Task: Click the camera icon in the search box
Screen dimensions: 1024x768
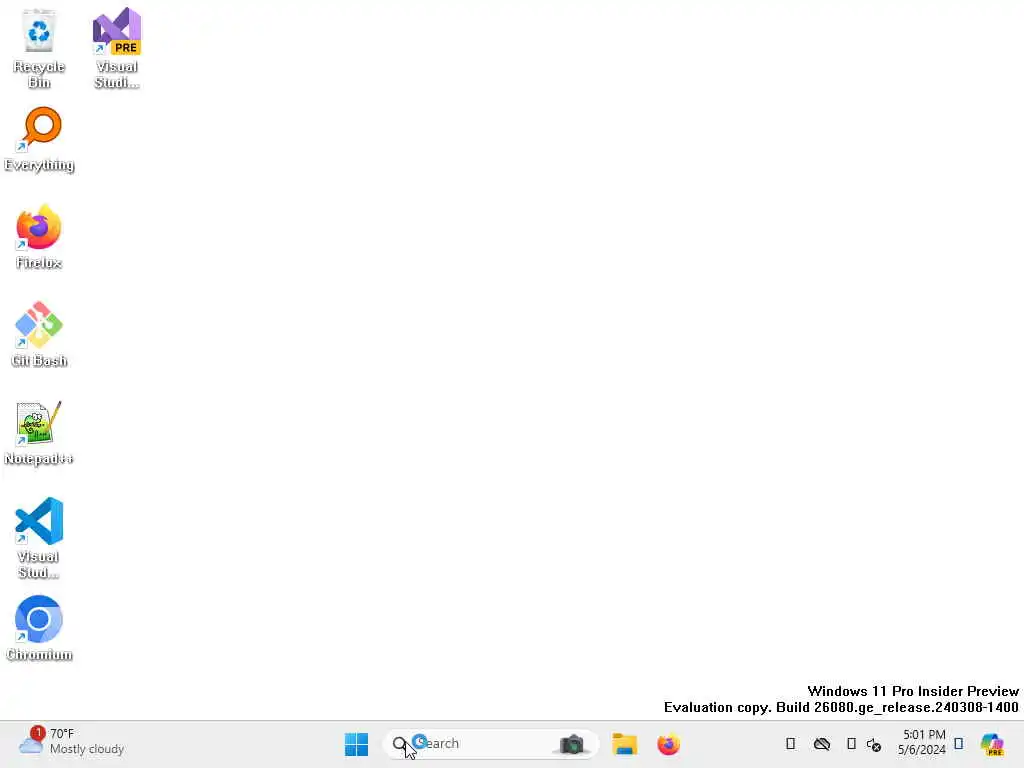Action: click(x=571, y=744)
